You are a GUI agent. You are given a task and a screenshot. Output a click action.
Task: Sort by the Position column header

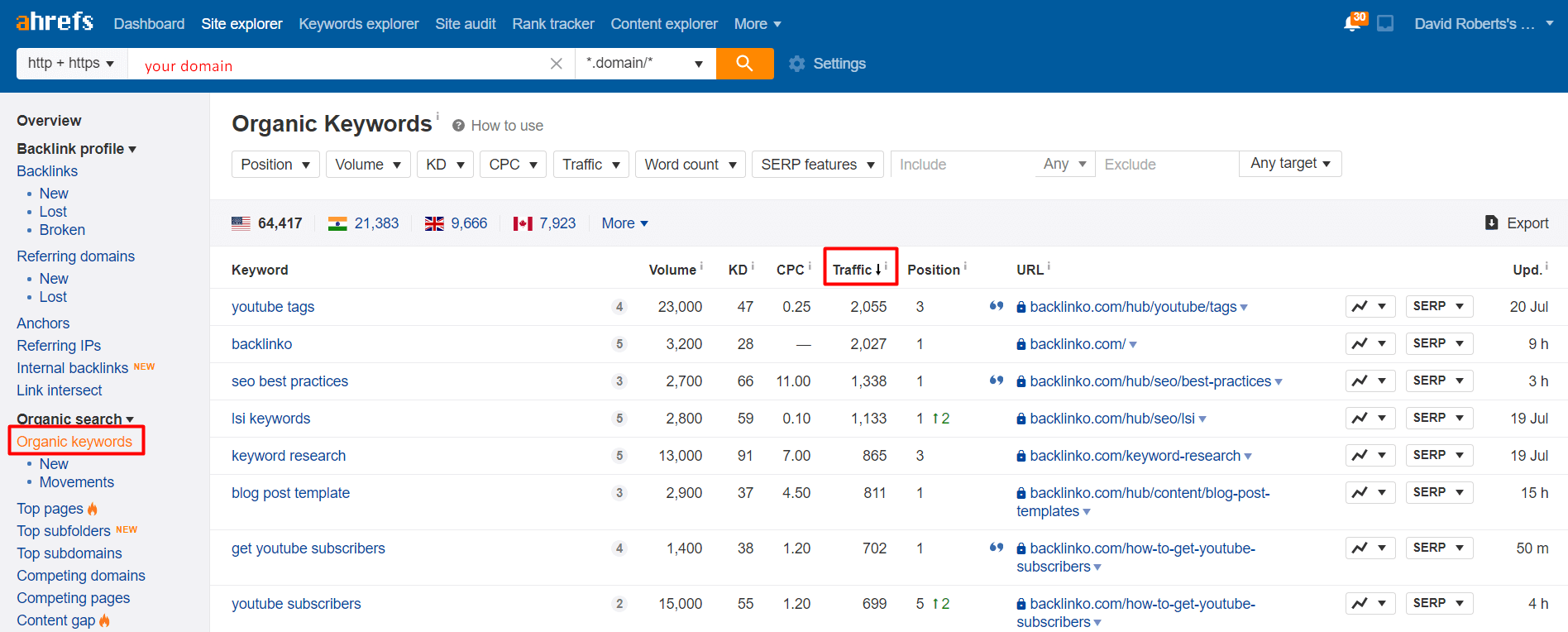point(933,270)
